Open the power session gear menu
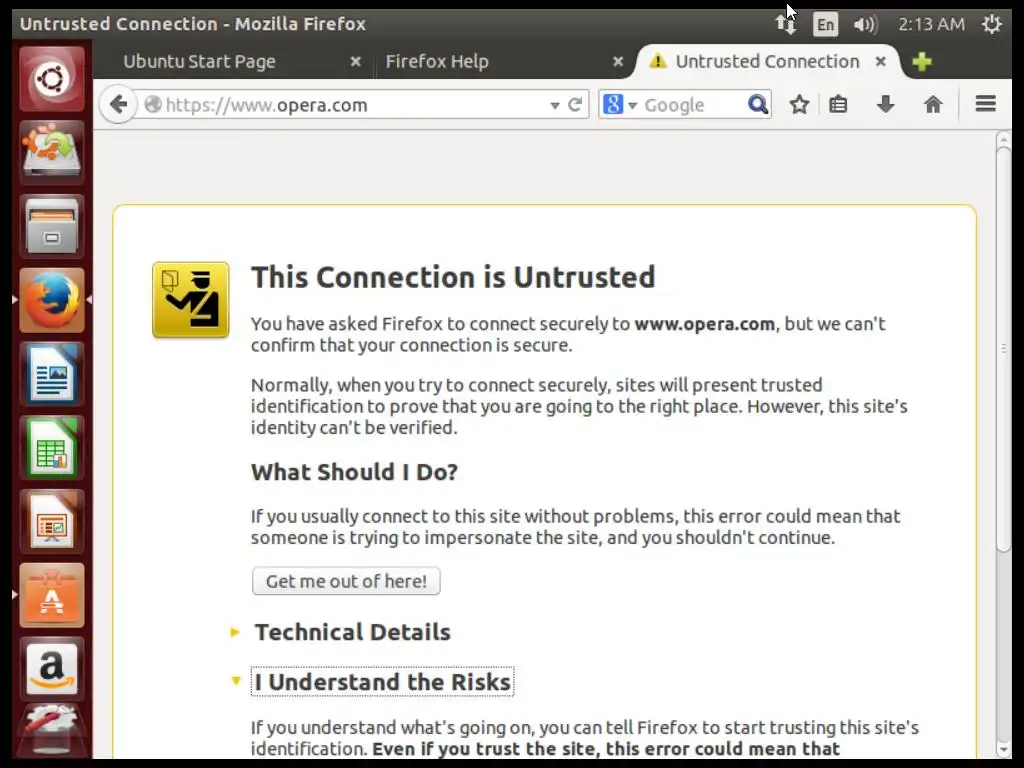 (x=992, y=24)
